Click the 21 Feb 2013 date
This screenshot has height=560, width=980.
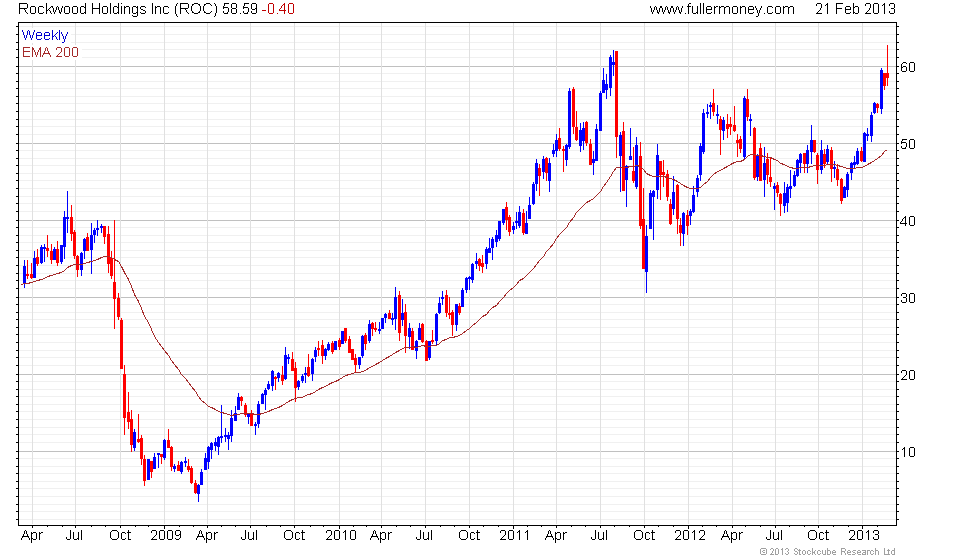(x=855, y=9)
